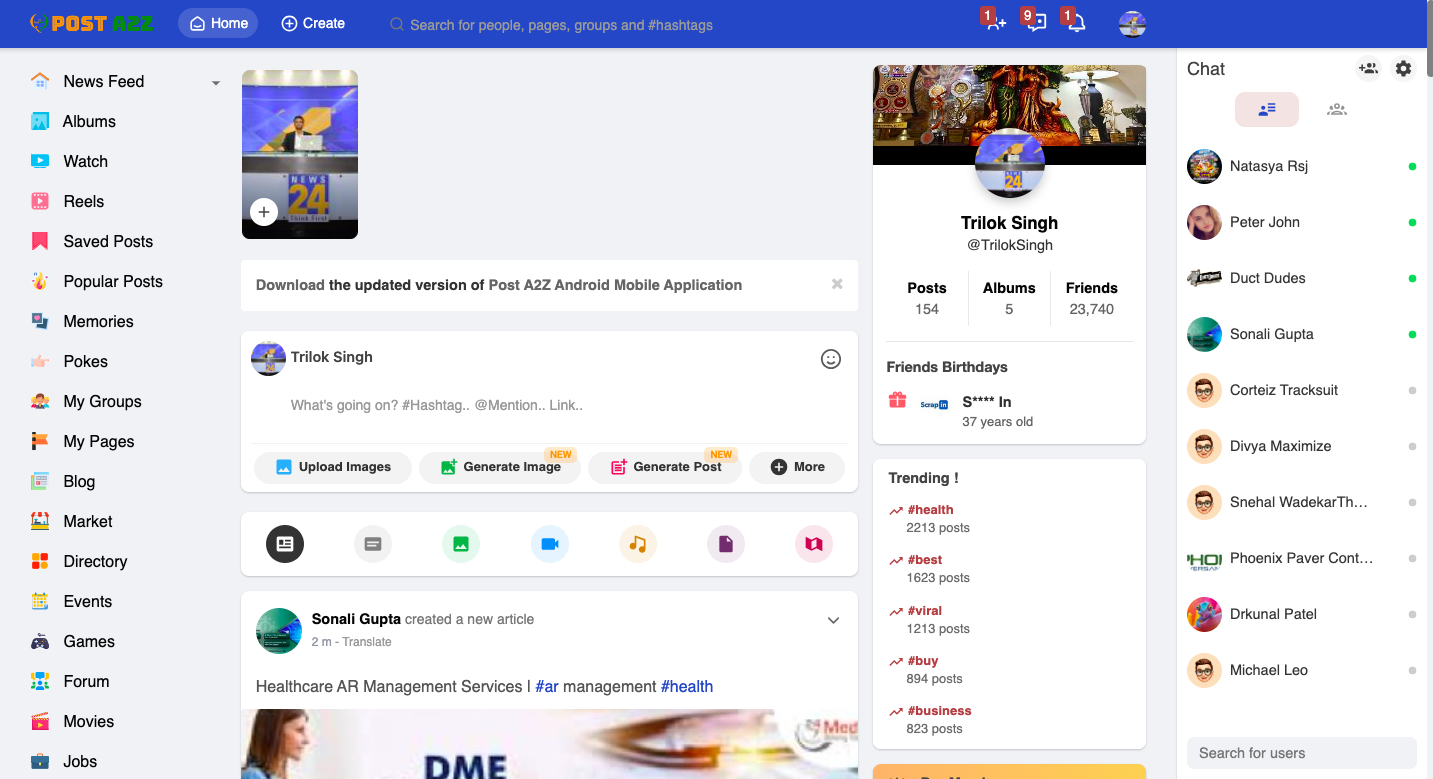Open profile avatar menu in header
Viewport: 1433px width, 779px height.
[x=1132, y=24]
